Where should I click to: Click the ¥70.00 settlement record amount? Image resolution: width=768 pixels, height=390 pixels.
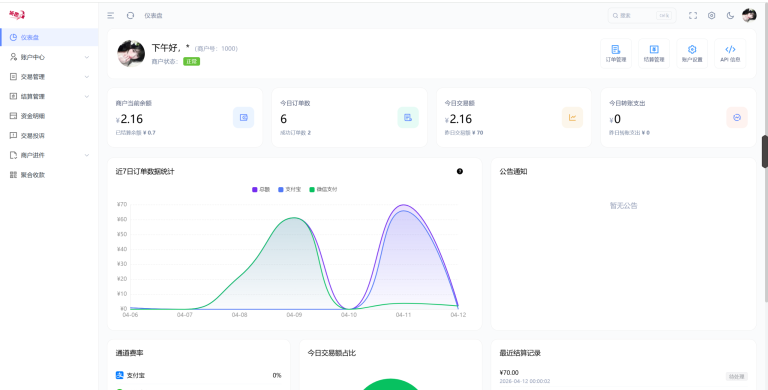[509, 373]
